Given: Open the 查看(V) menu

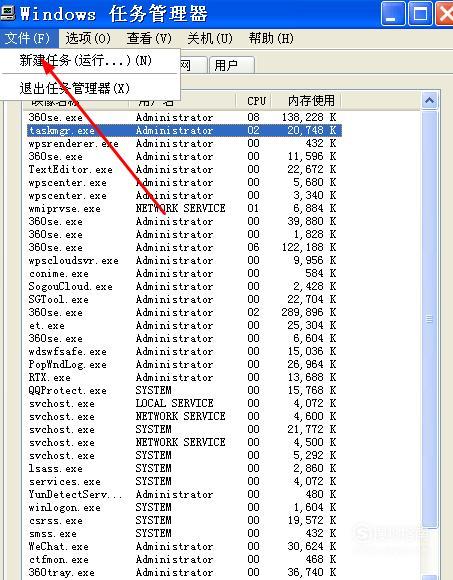Looking at the screenshot, I should (x=149, y=38).
